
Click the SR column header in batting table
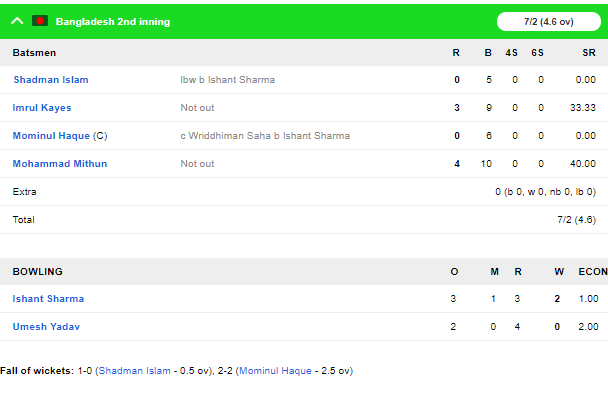tap(589, 53)
